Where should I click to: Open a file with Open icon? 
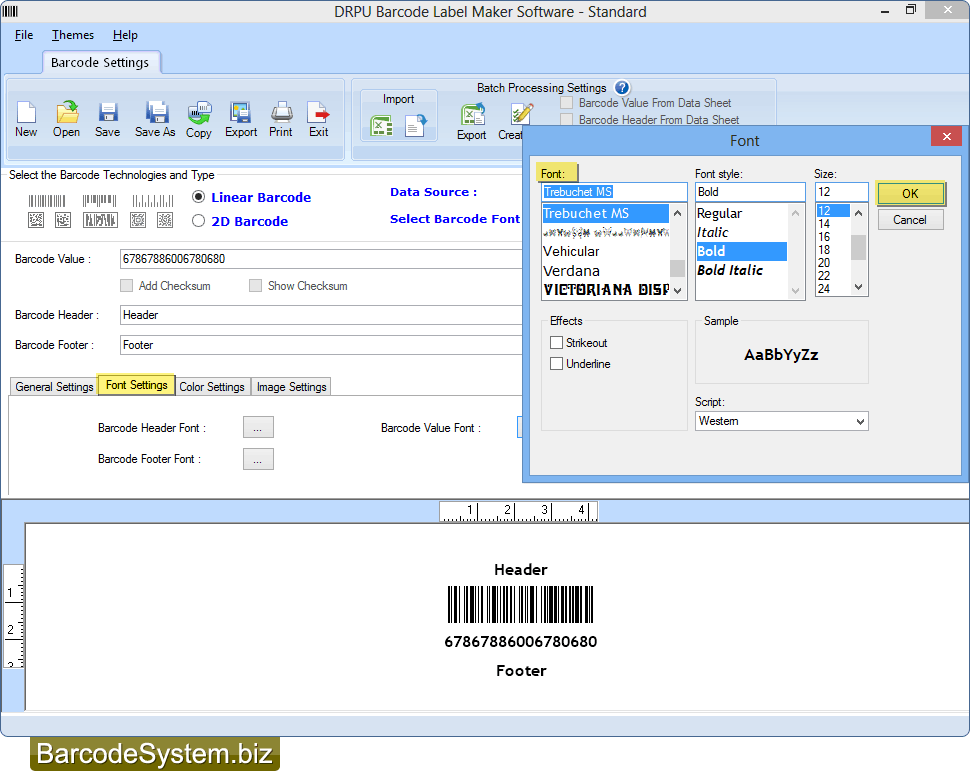66,113
